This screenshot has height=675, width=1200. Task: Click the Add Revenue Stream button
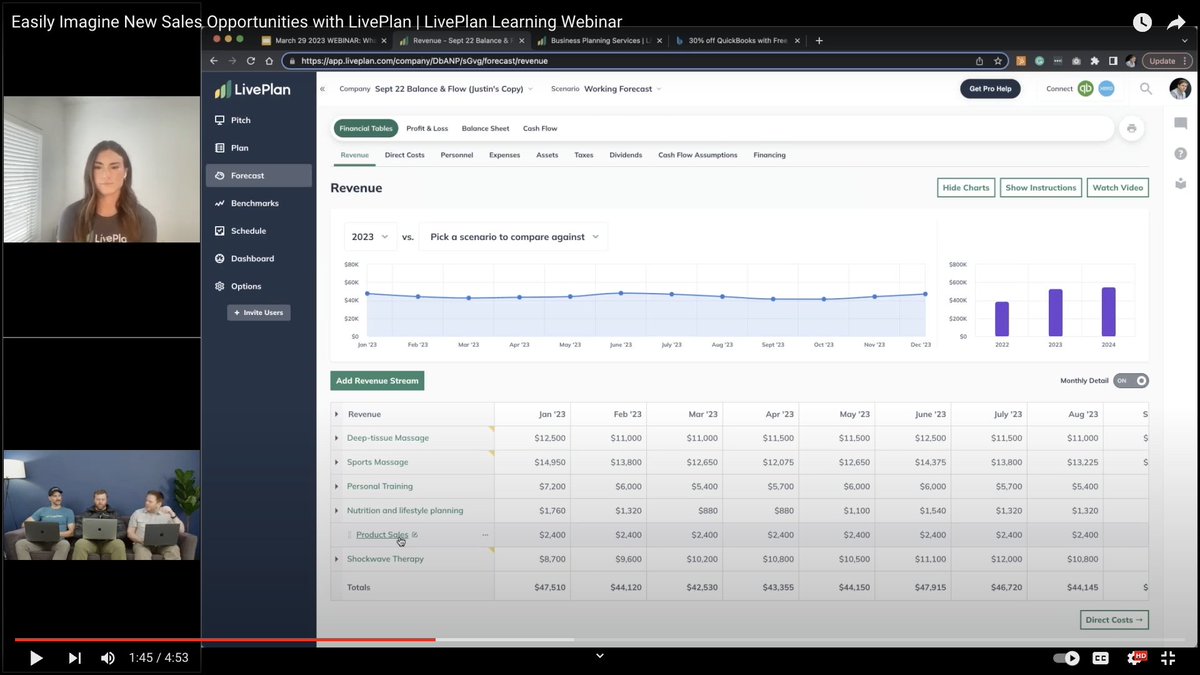[x=377, y=380]
